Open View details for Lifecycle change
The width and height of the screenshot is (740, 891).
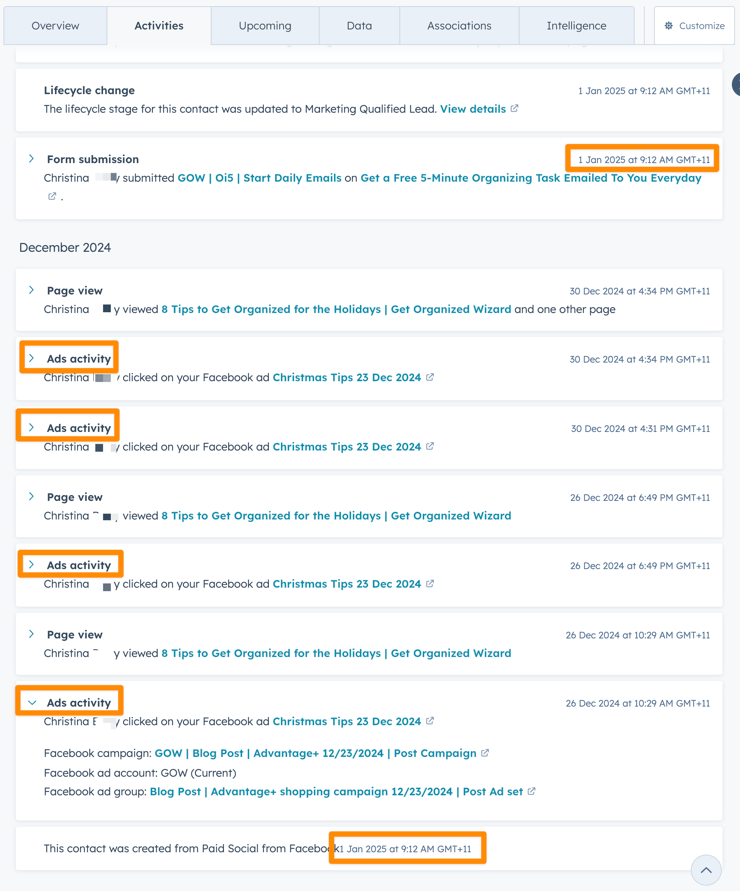[x=473, y=109]
